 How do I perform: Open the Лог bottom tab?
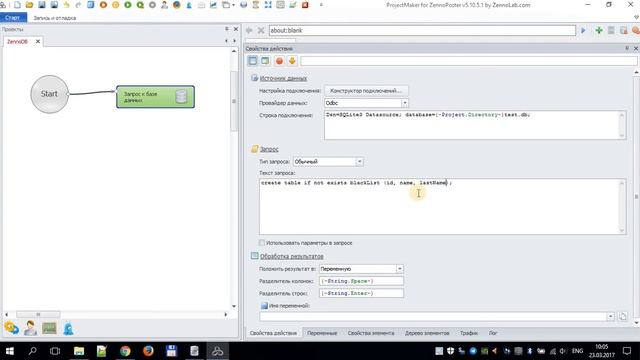[493, 333]
